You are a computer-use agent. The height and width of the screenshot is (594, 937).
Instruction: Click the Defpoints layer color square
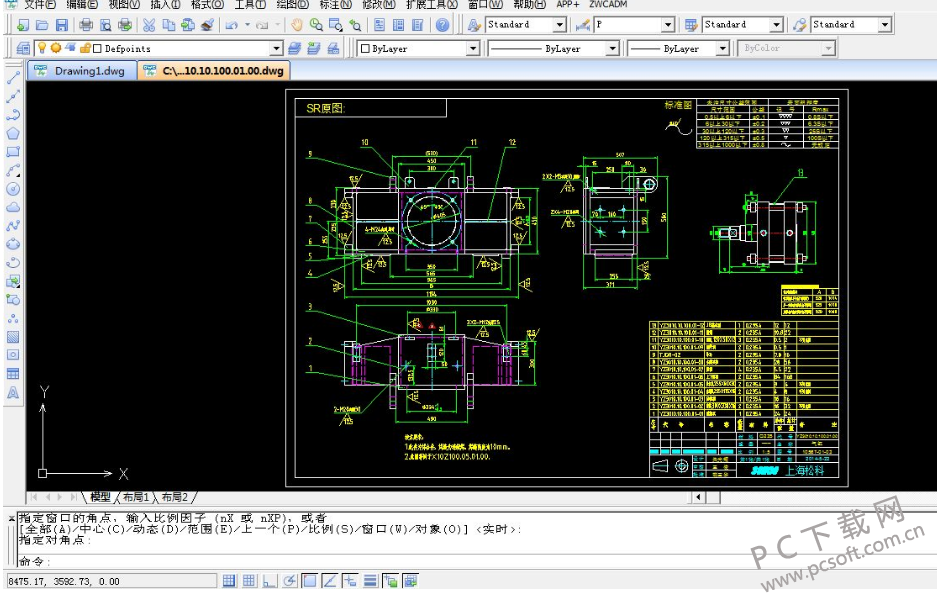click(97, 48)
